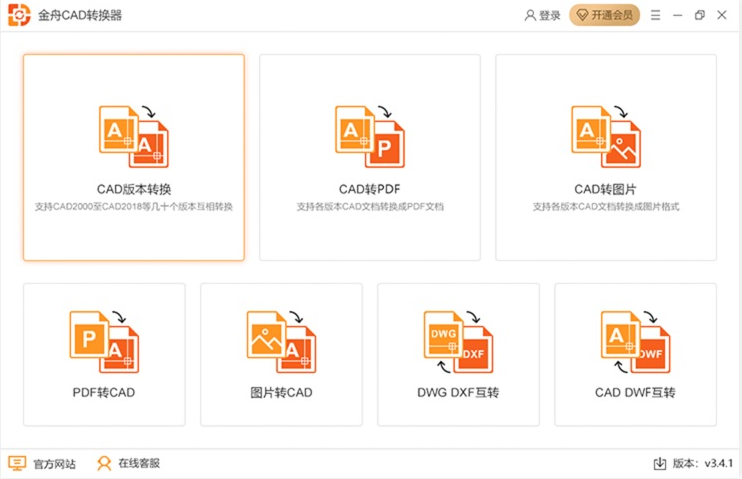The width and height of the screenshot is (742, 479).
Task: Click 开通会员 membership button
Action: (x=604, y=15)
